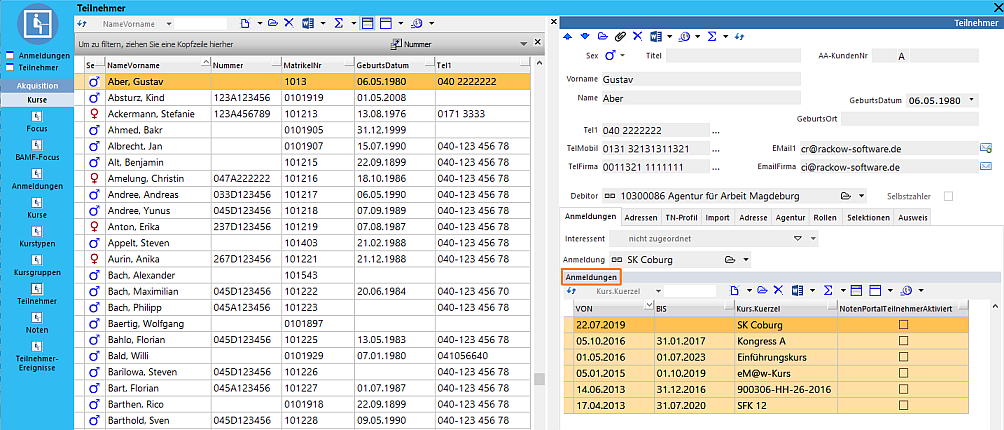Expand the Nummer grouping bar dropdown arrow

523,45
